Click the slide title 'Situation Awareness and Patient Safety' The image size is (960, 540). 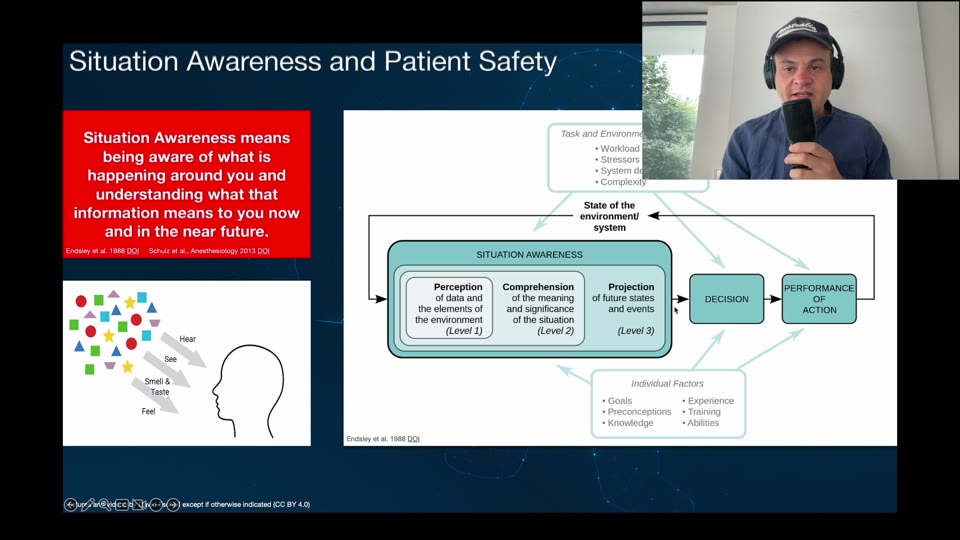(x=313, y=61)
